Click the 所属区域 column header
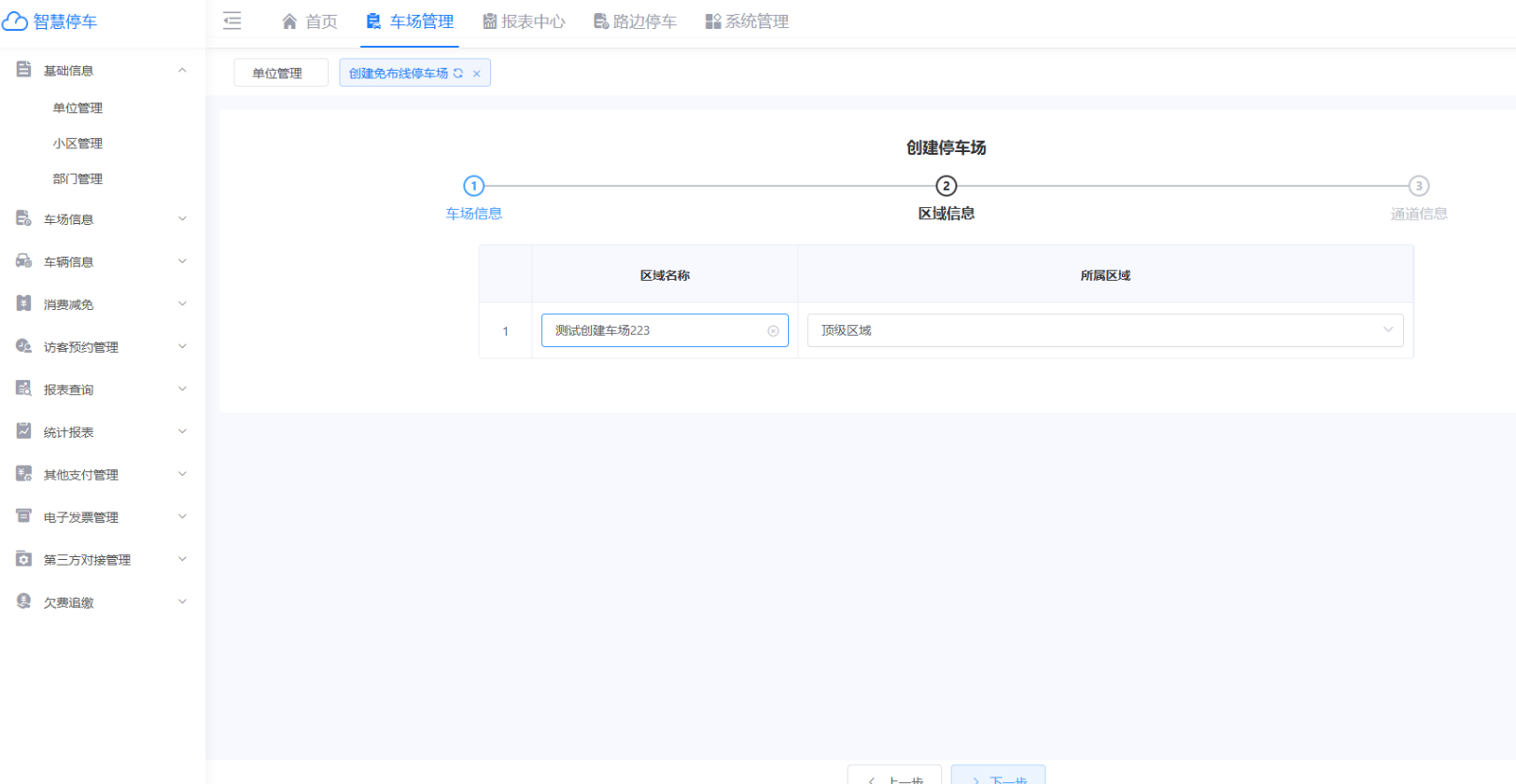1516x784 pixels. 1105,275
